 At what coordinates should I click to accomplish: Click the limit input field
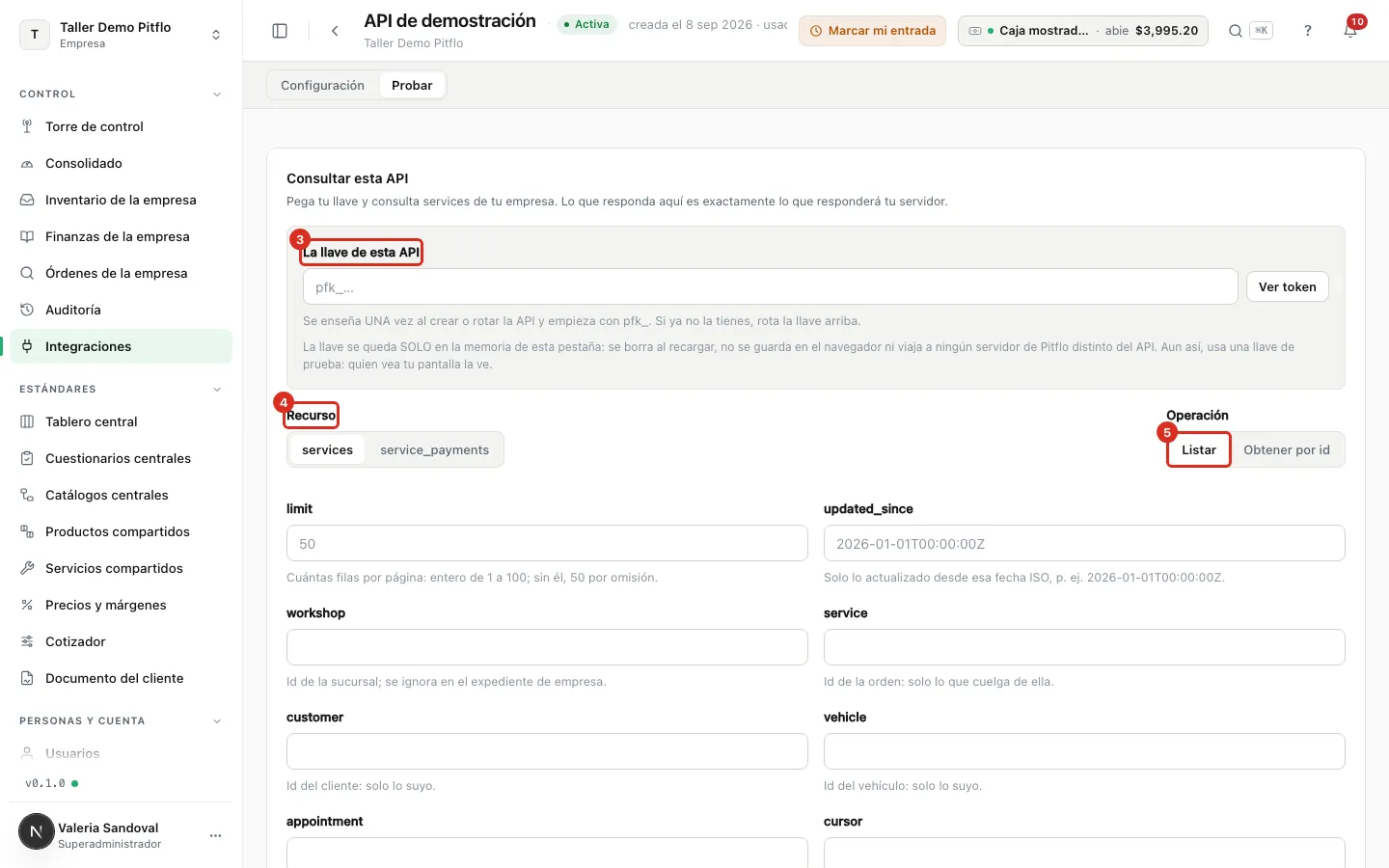click(547, 543)
